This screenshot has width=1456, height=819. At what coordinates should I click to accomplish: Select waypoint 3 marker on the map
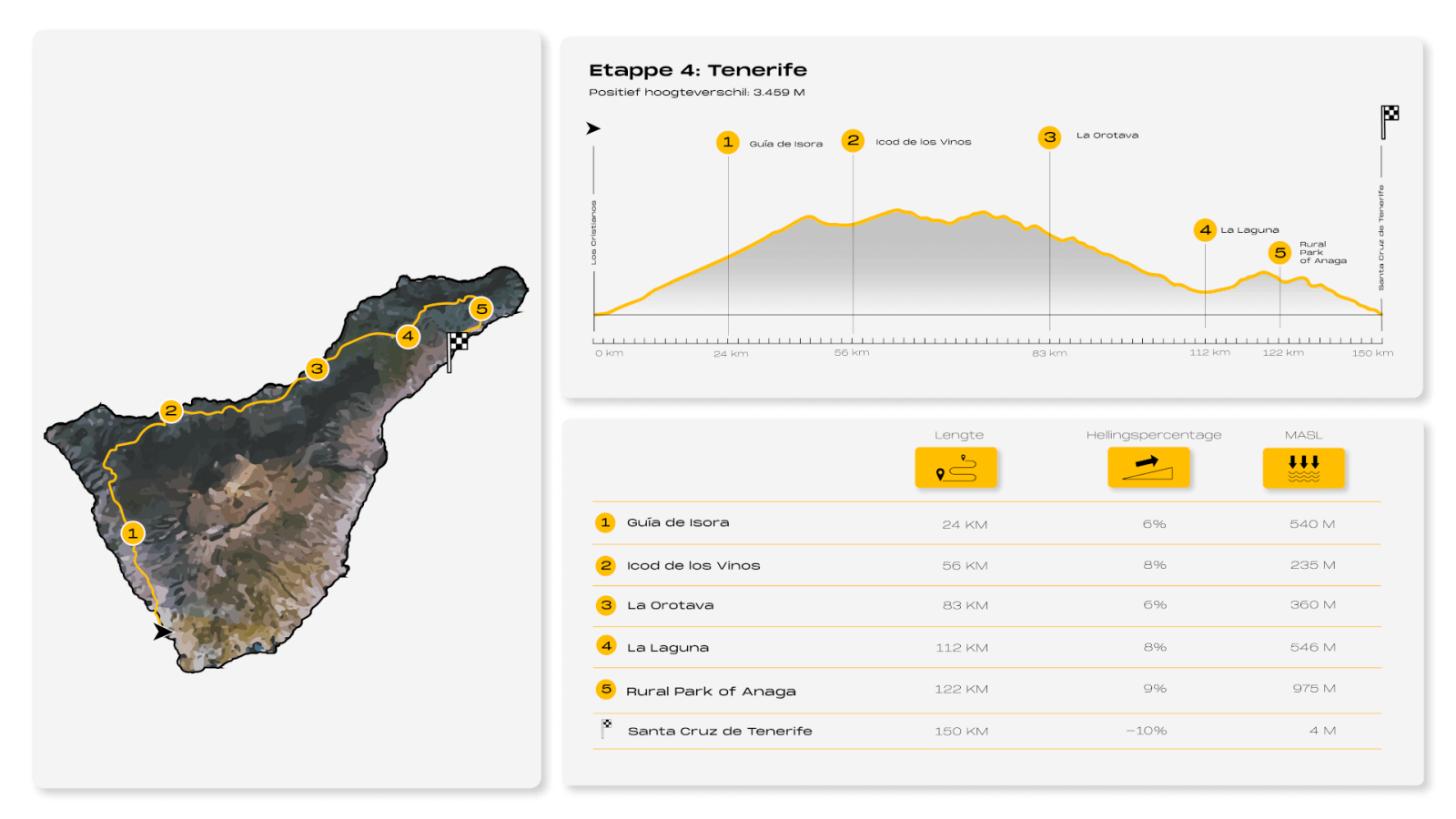(x=317, y=369)
